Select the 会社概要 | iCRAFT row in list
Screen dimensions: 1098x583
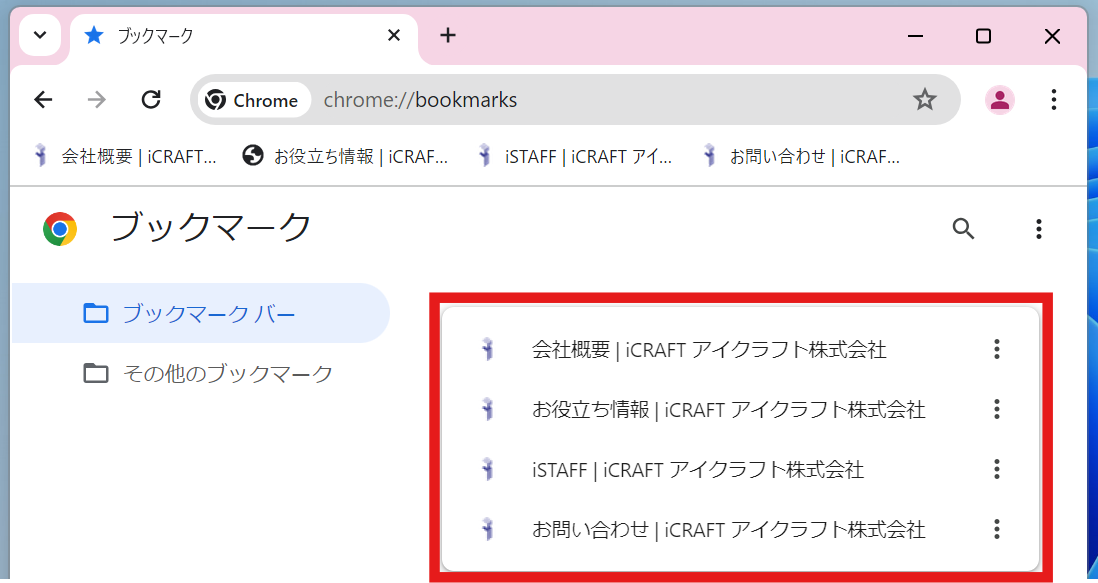pyautogui.click(x=740, y=349)
